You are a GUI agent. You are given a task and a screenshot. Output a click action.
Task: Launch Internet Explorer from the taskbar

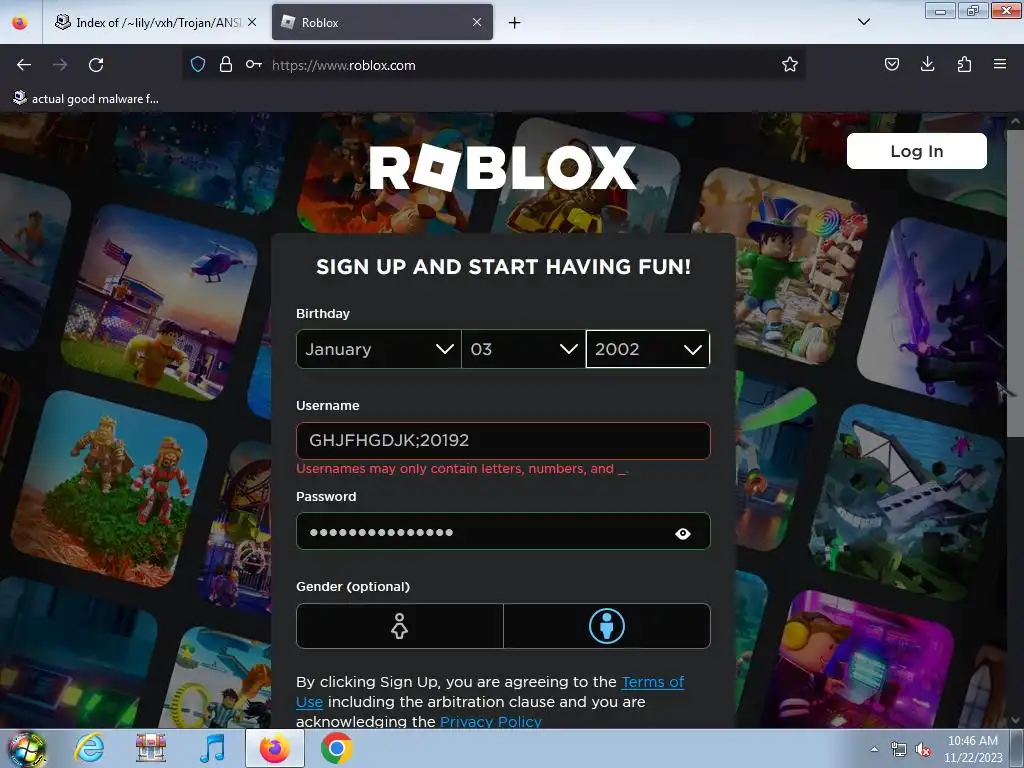click(89, 749)
